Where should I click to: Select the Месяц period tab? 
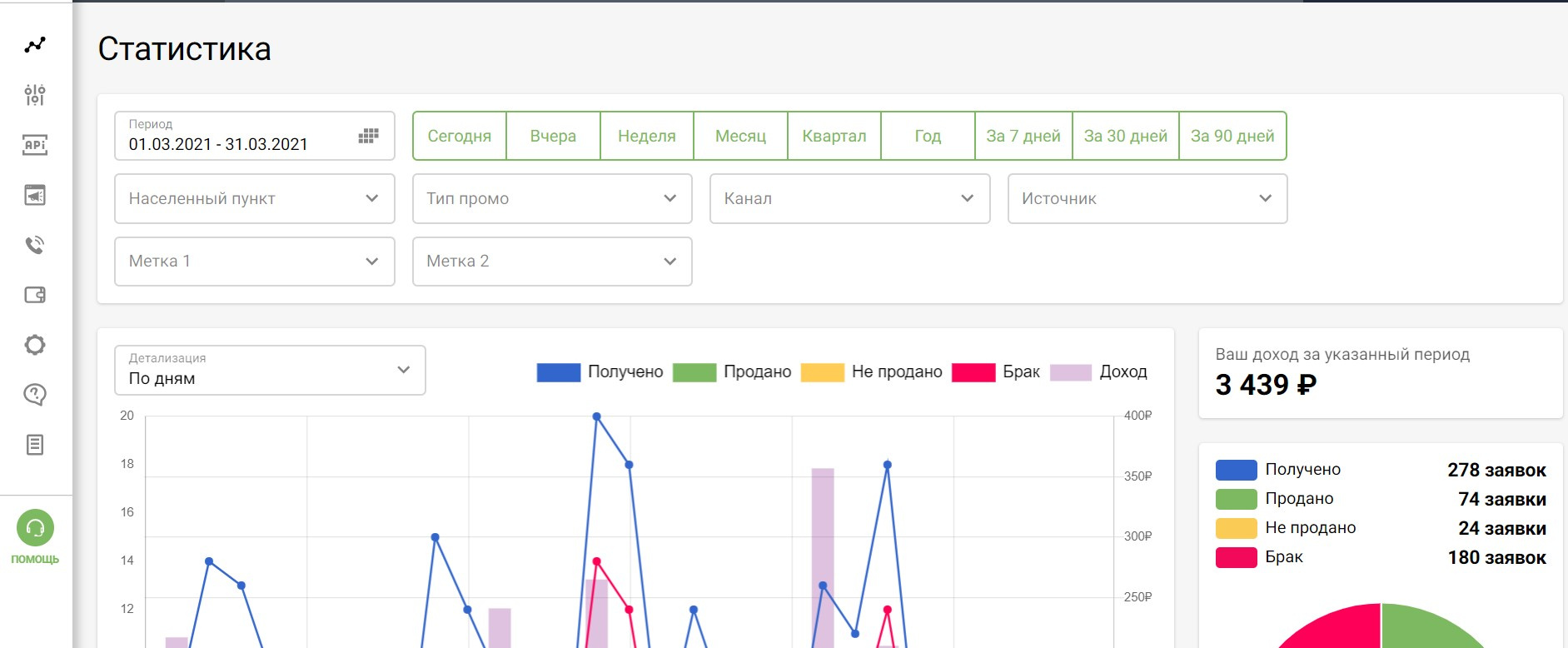pos(740,136)
